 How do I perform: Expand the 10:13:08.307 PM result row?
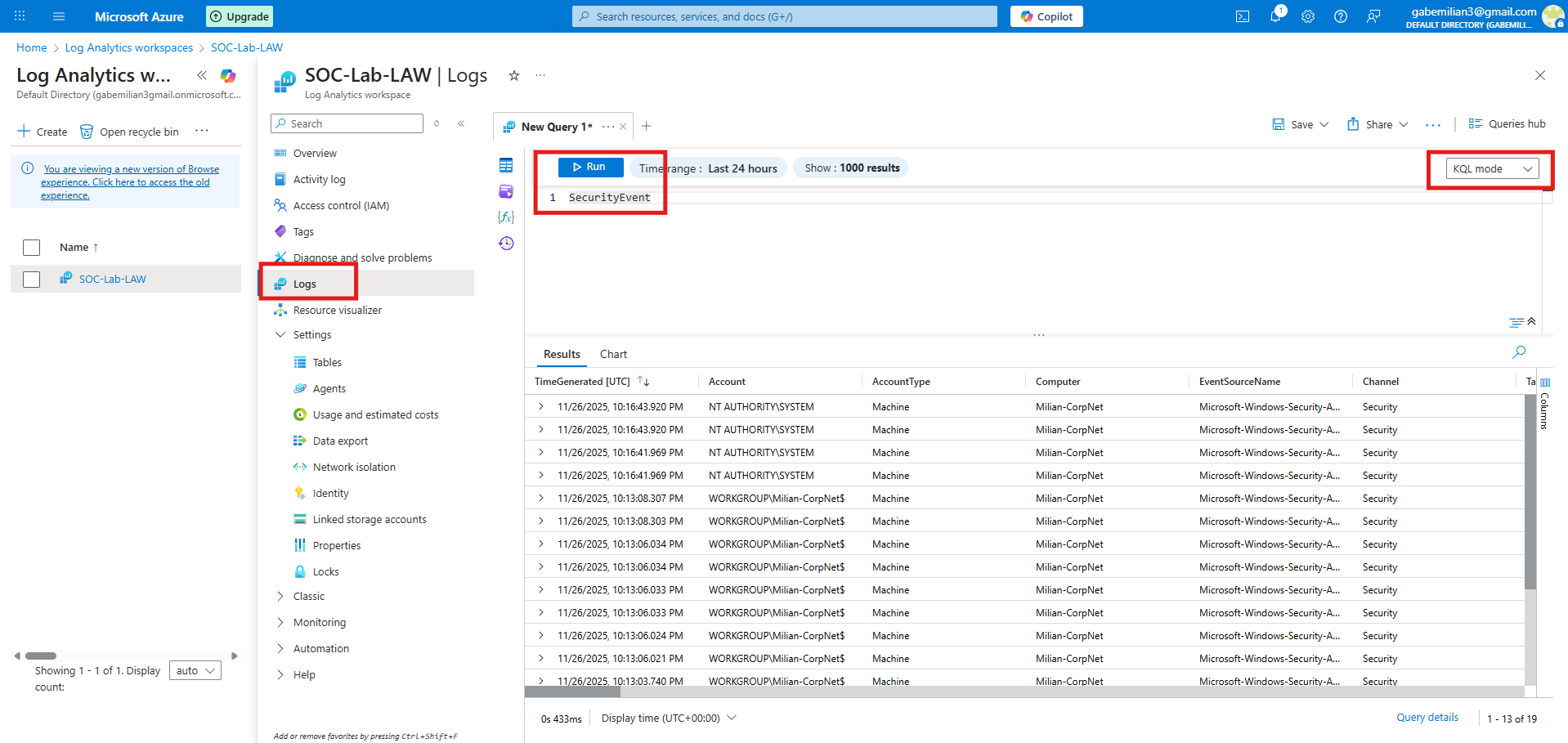tap(541, 498)
